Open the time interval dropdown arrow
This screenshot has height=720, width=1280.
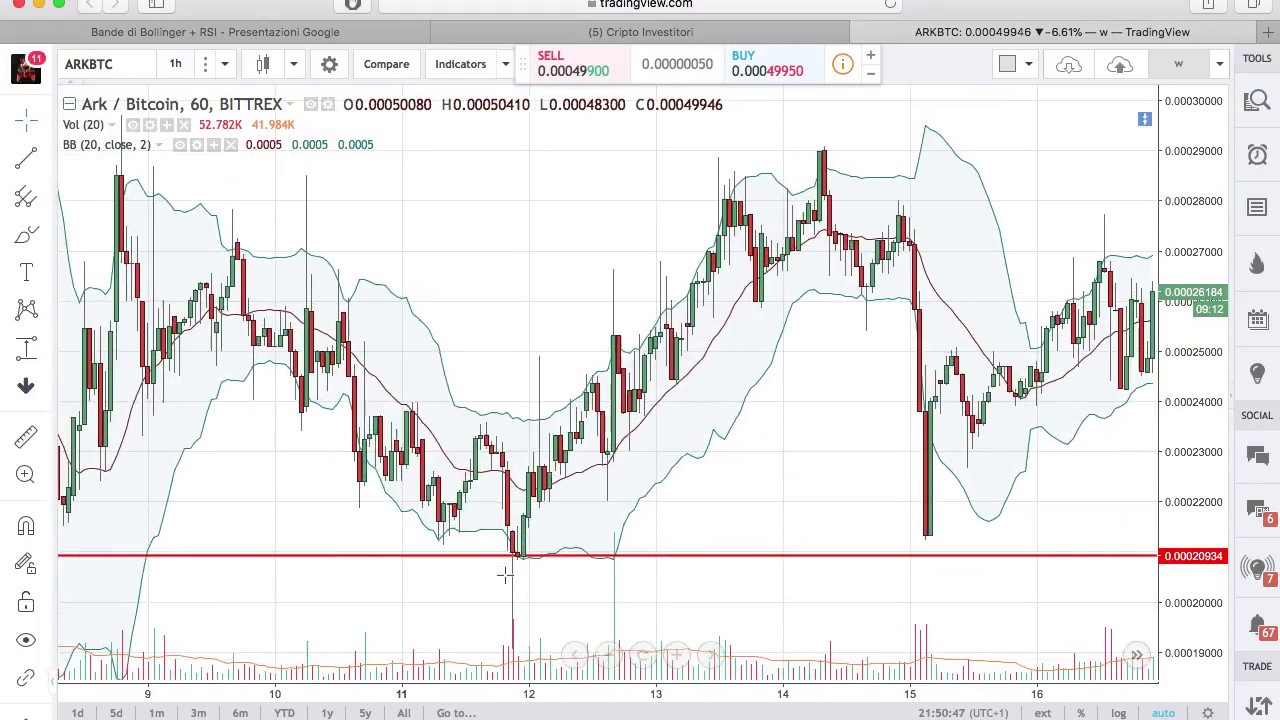click(x=225, y=64)
